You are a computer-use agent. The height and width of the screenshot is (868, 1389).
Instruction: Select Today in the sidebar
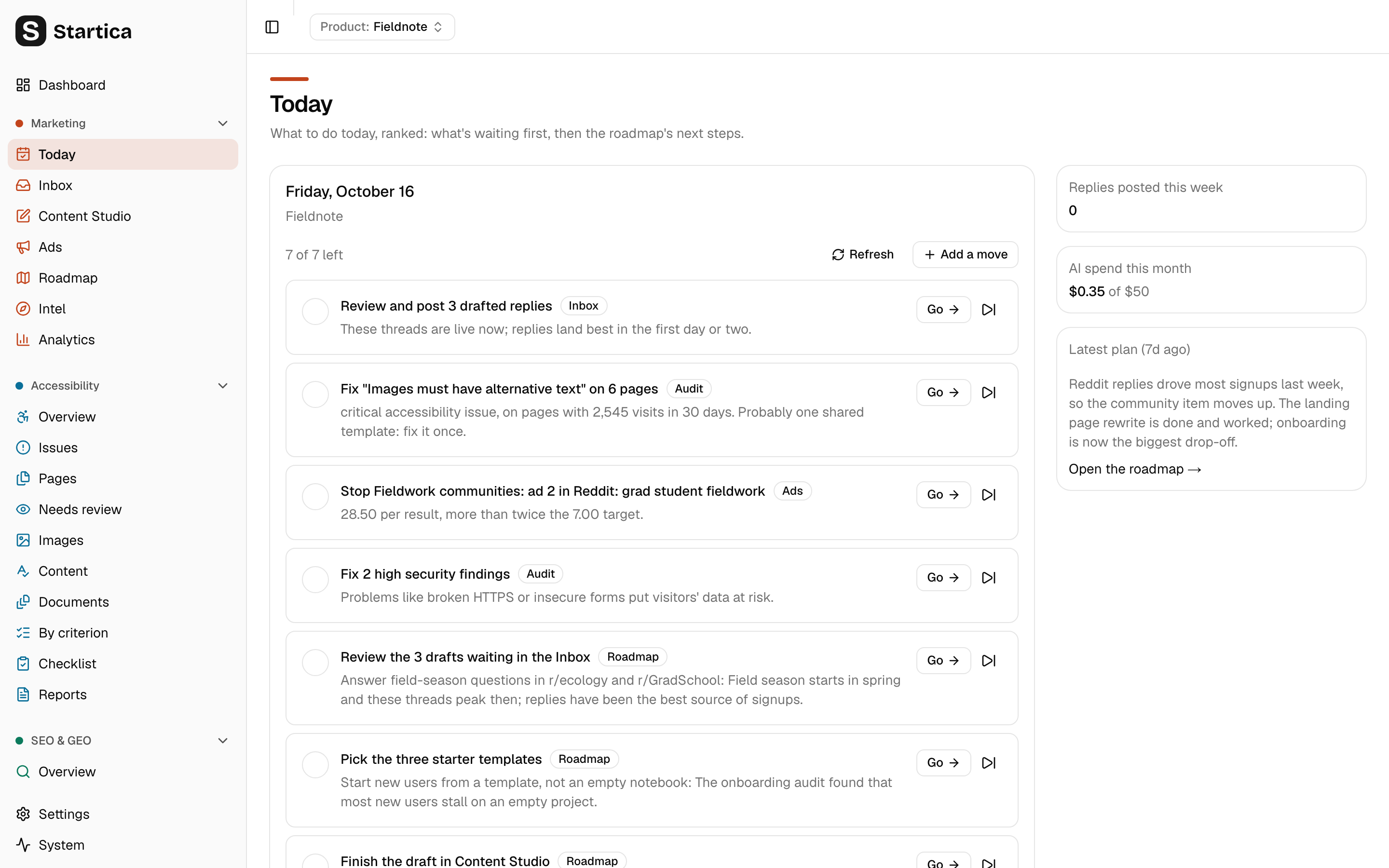click(123, 154)
